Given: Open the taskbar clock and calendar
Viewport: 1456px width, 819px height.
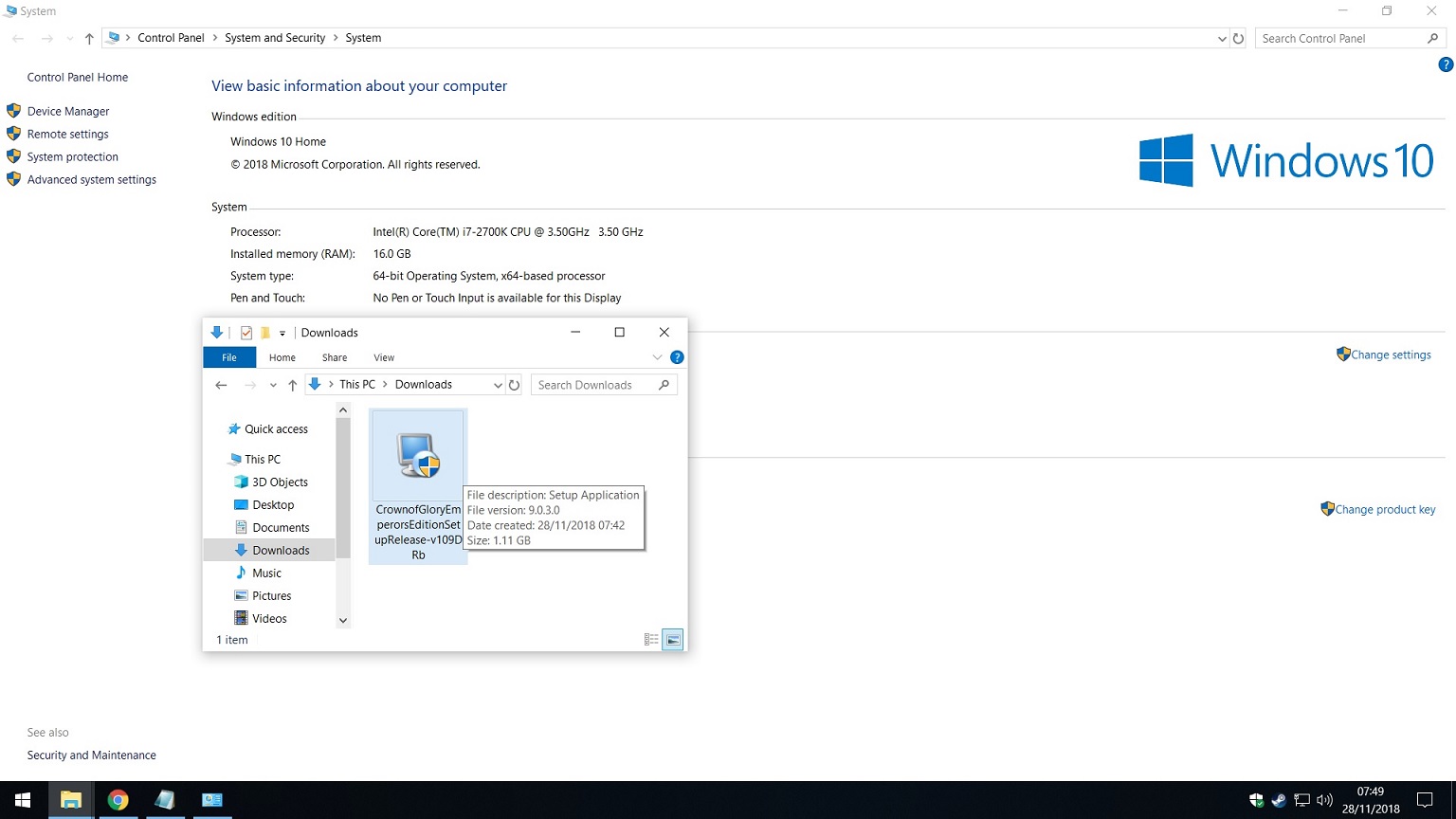Looking at the screenshot, I should [1371, 800].
